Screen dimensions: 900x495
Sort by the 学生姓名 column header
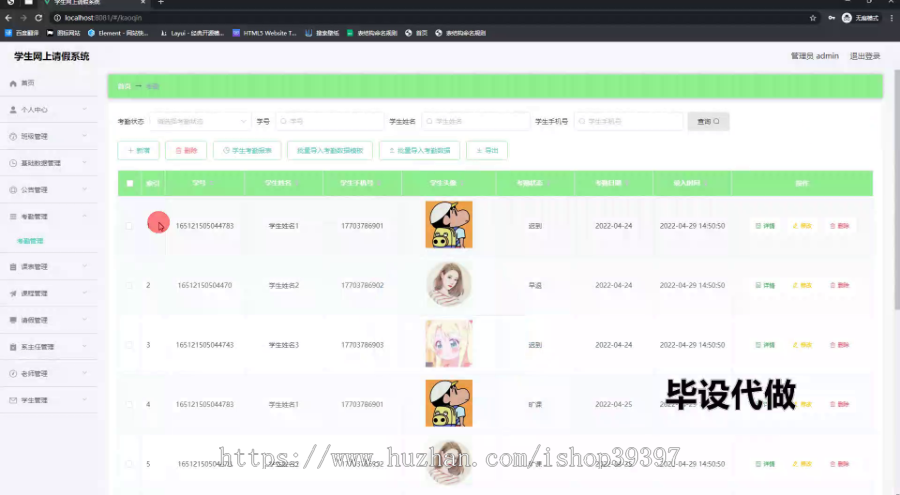[x=284, y=183]
